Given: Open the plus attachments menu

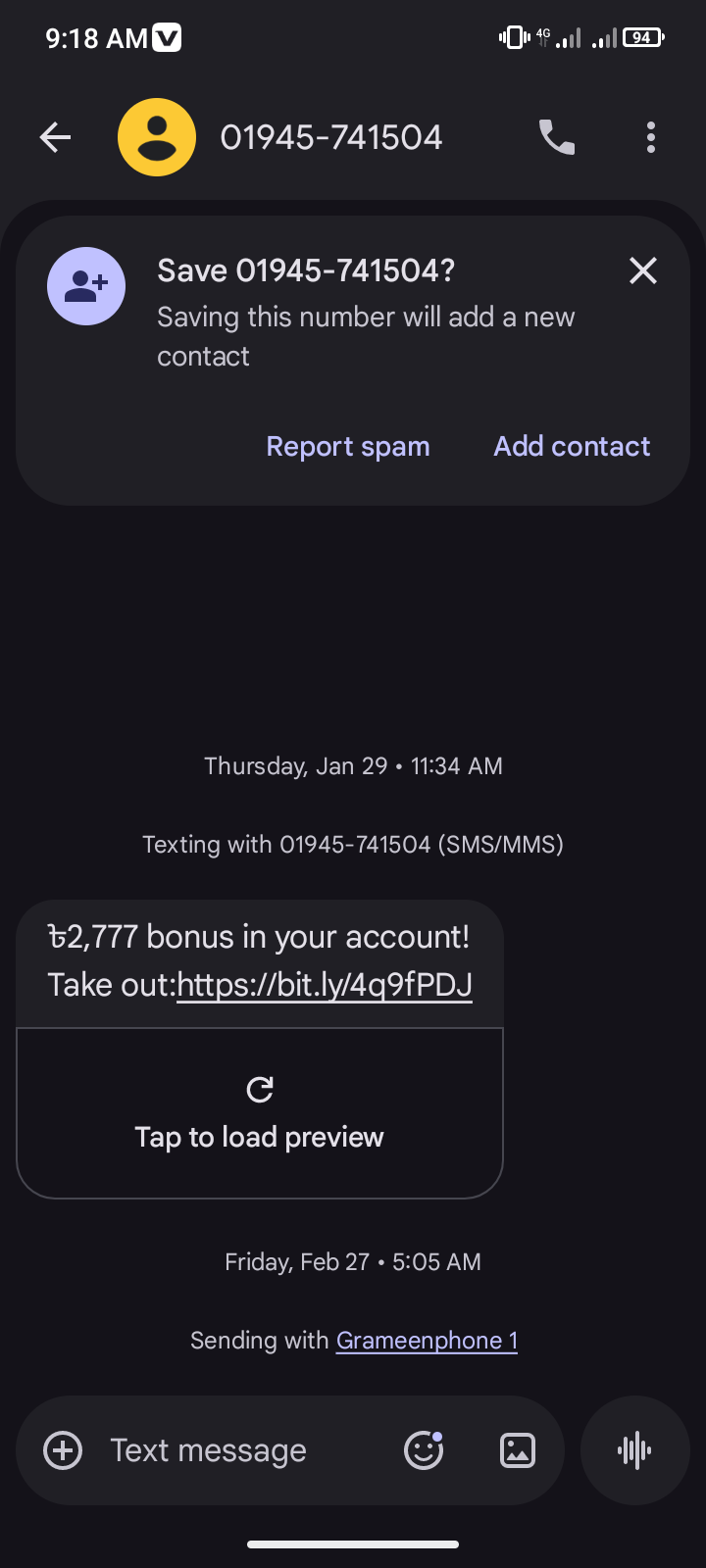Looking at the screenshot, I should [64, 1450].
